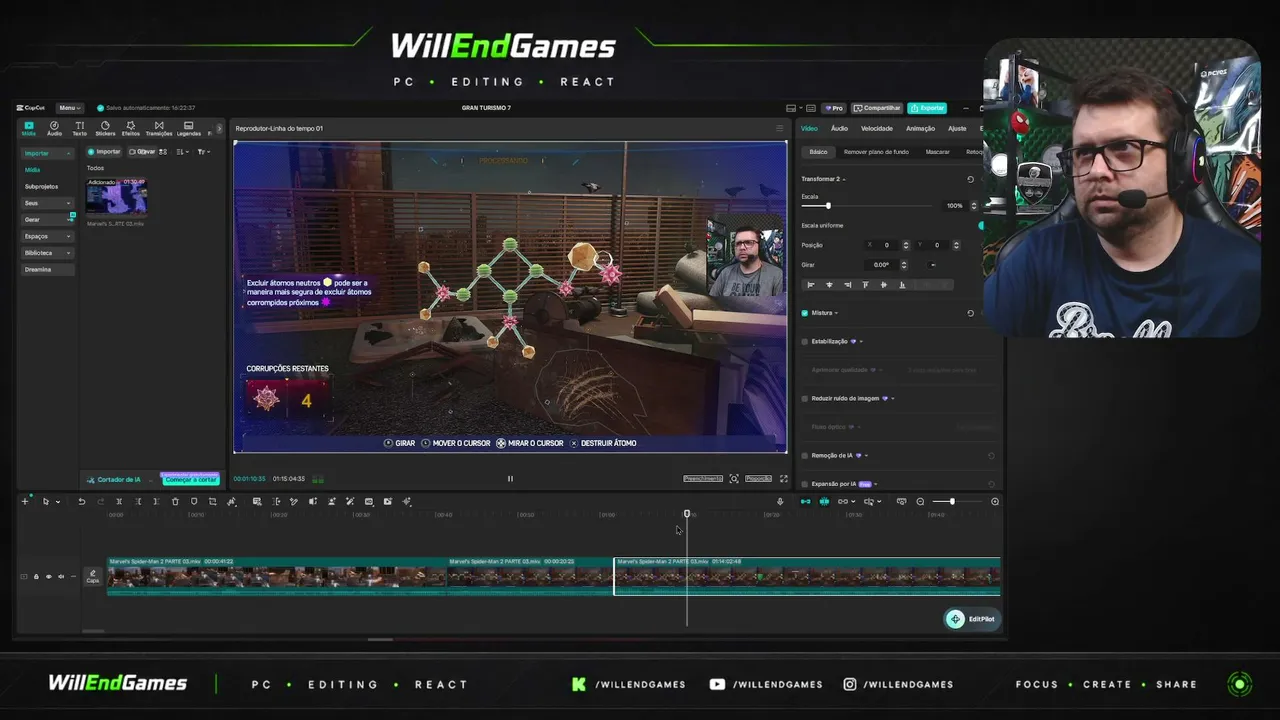1280x720 pixels.
Task: Click the crop icon in timeline toolbar
Action: pyautogui.click(x=212, y=501)
